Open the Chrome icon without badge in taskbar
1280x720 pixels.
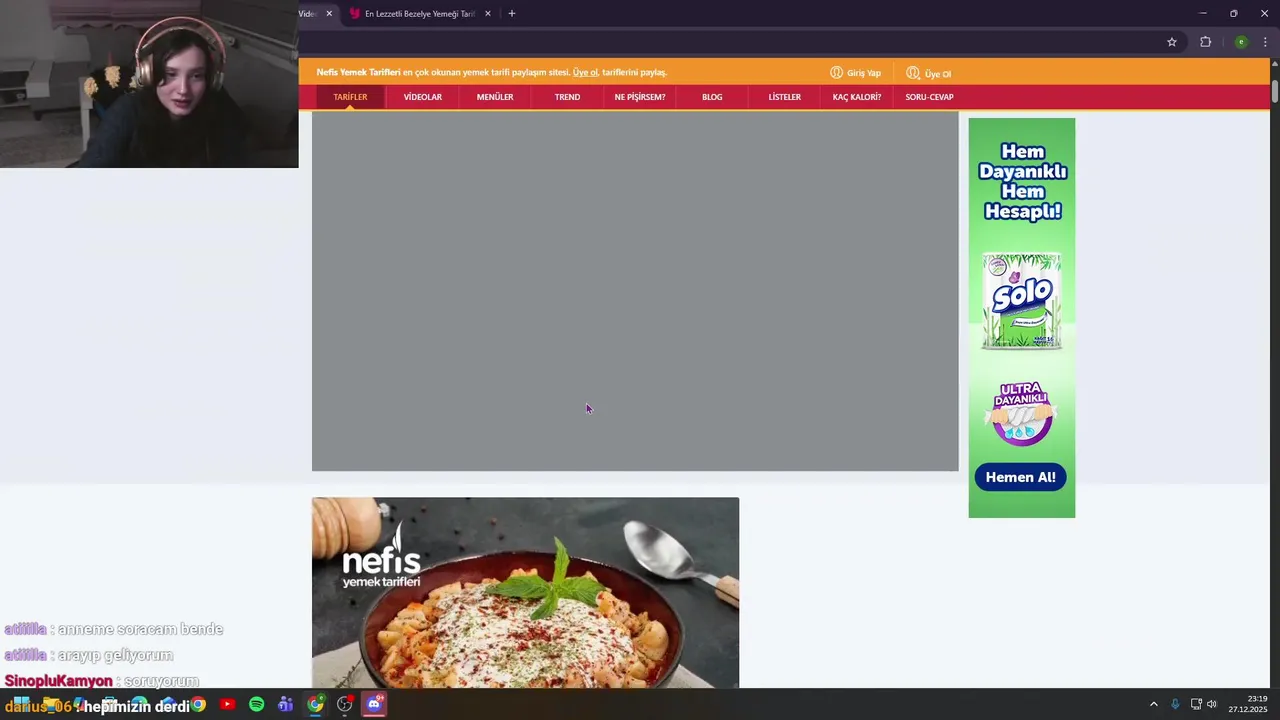pyautogui.click(x=199, y=704)
